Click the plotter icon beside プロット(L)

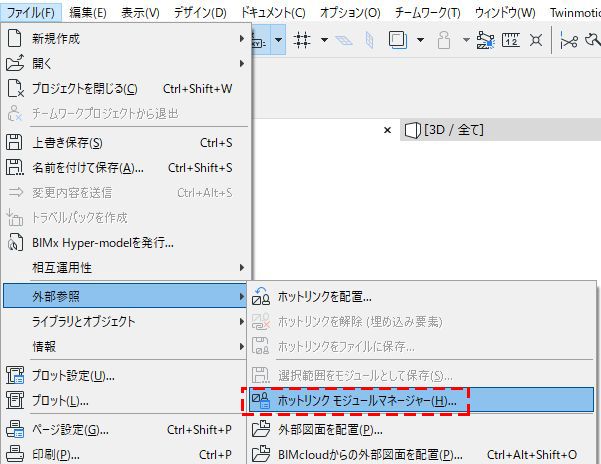pos(15,400)
